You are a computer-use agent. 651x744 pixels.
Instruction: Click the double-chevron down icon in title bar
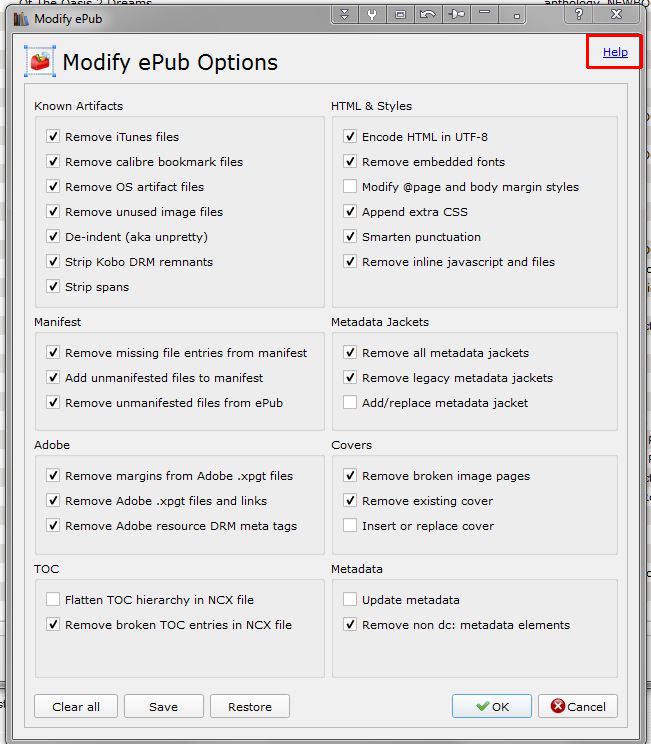pyautogui.click(x=345, y=15)
